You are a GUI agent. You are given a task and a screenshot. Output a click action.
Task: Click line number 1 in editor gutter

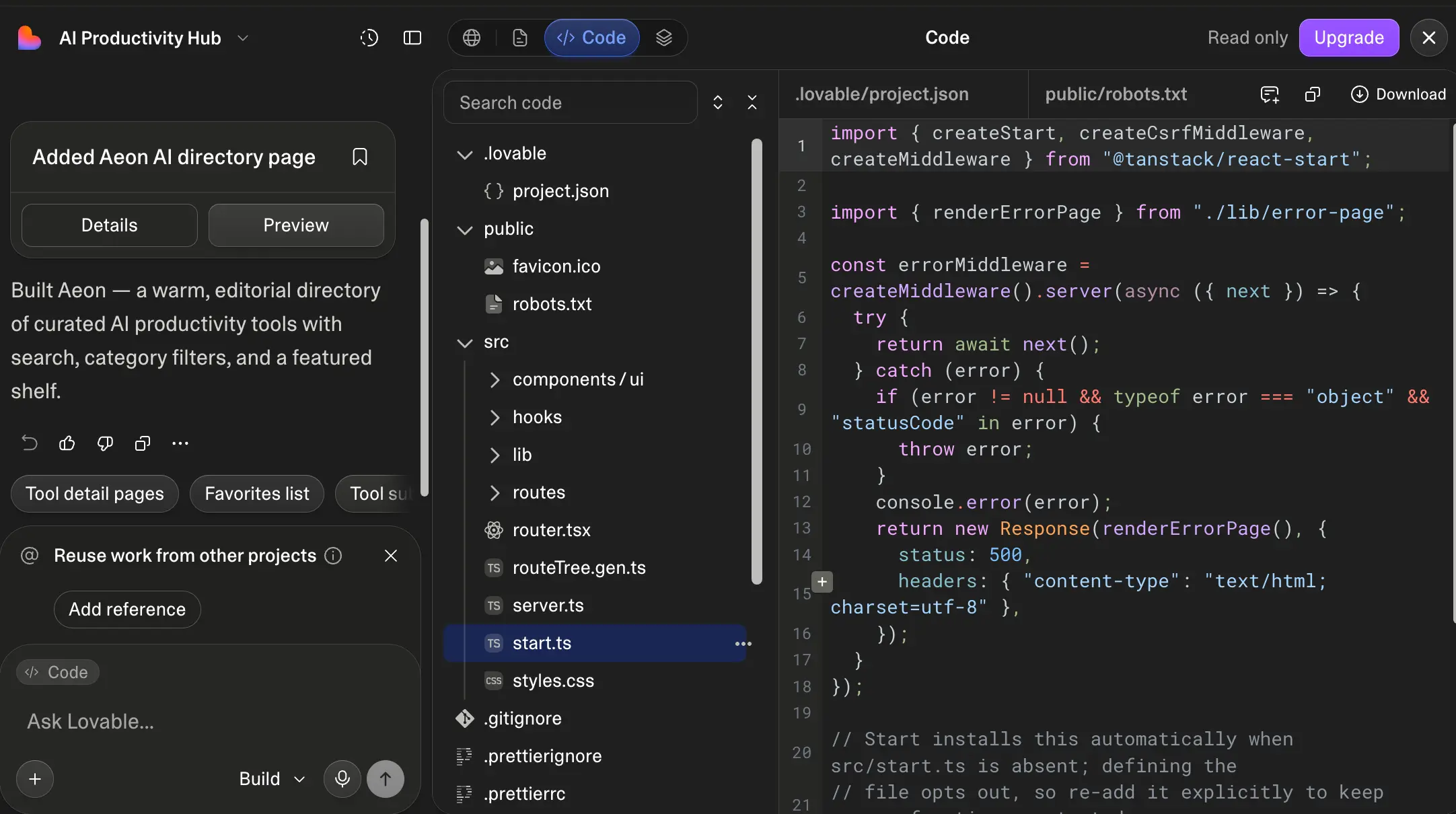[x=801, y=146]
